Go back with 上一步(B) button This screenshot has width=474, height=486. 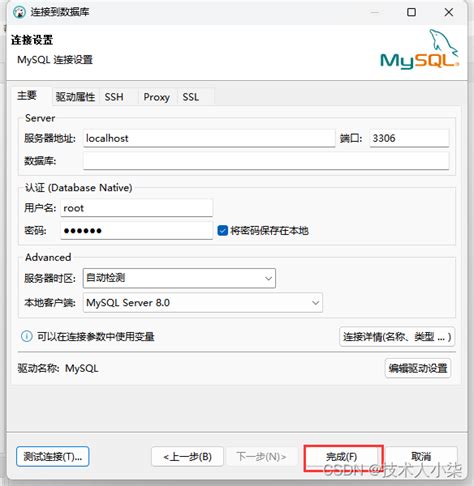click(x=187, y=456)
